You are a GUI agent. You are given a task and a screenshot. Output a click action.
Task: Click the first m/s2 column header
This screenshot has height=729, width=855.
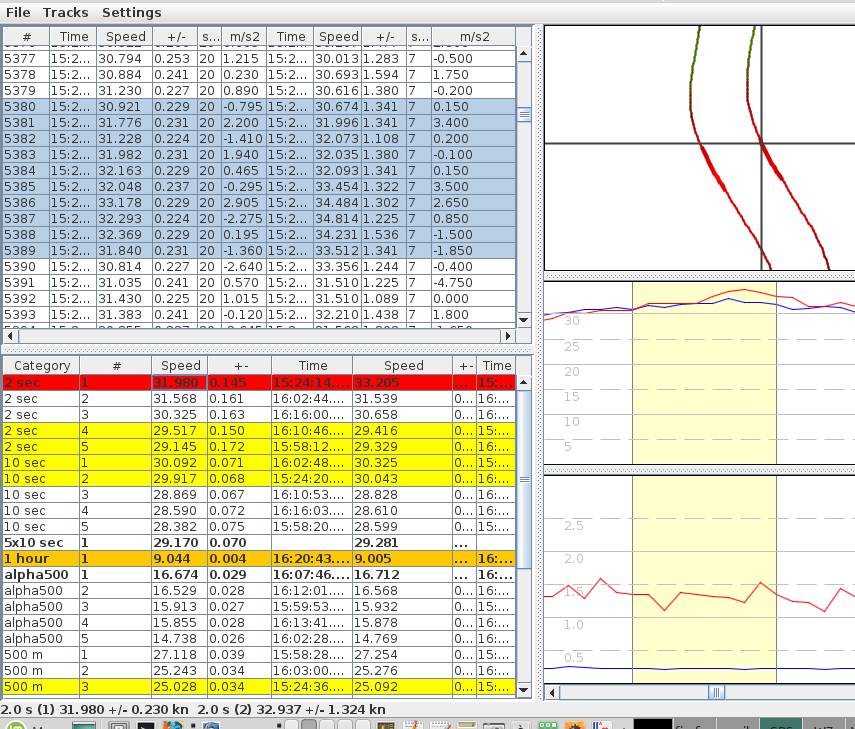[244, 36]
